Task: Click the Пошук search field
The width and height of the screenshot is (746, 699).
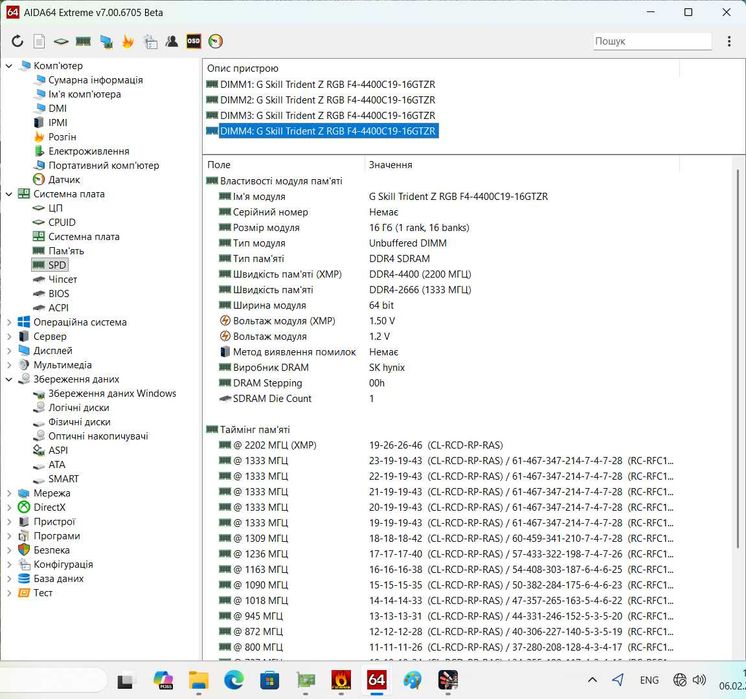Action: (650, 41)
